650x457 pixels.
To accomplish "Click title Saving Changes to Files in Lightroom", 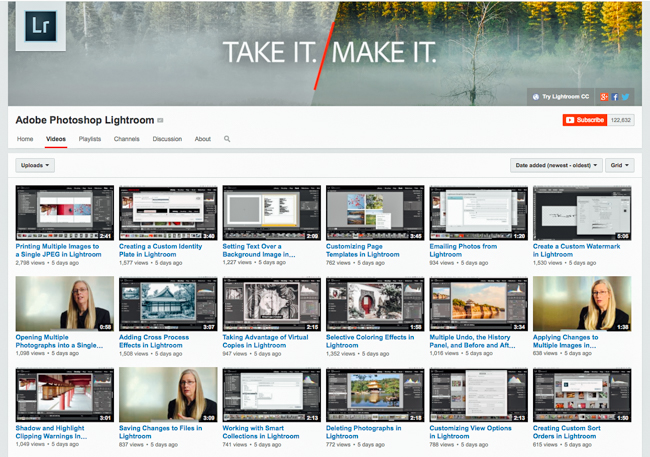I will (160, 432).
